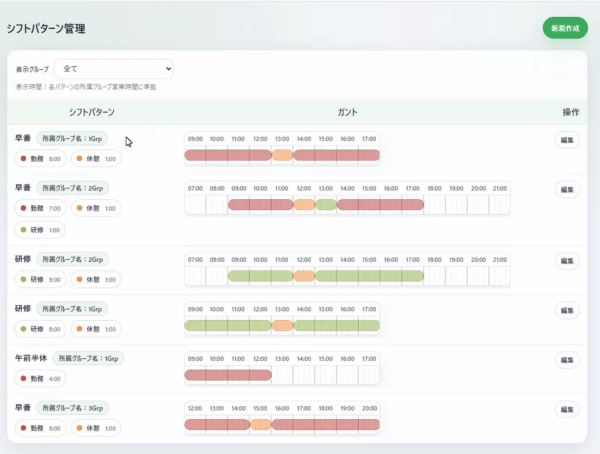Image resolution: width=600 pixels, height=454 pixels.
Task: Click 編集 for the 早番 2Grp pattern
Action: (x=567, y=189)
